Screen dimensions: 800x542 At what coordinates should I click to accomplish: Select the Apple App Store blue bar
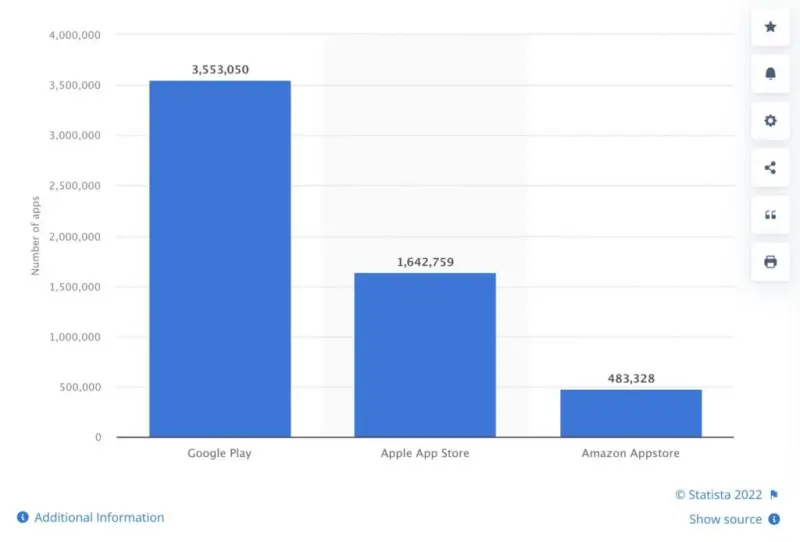pos(425,354)
